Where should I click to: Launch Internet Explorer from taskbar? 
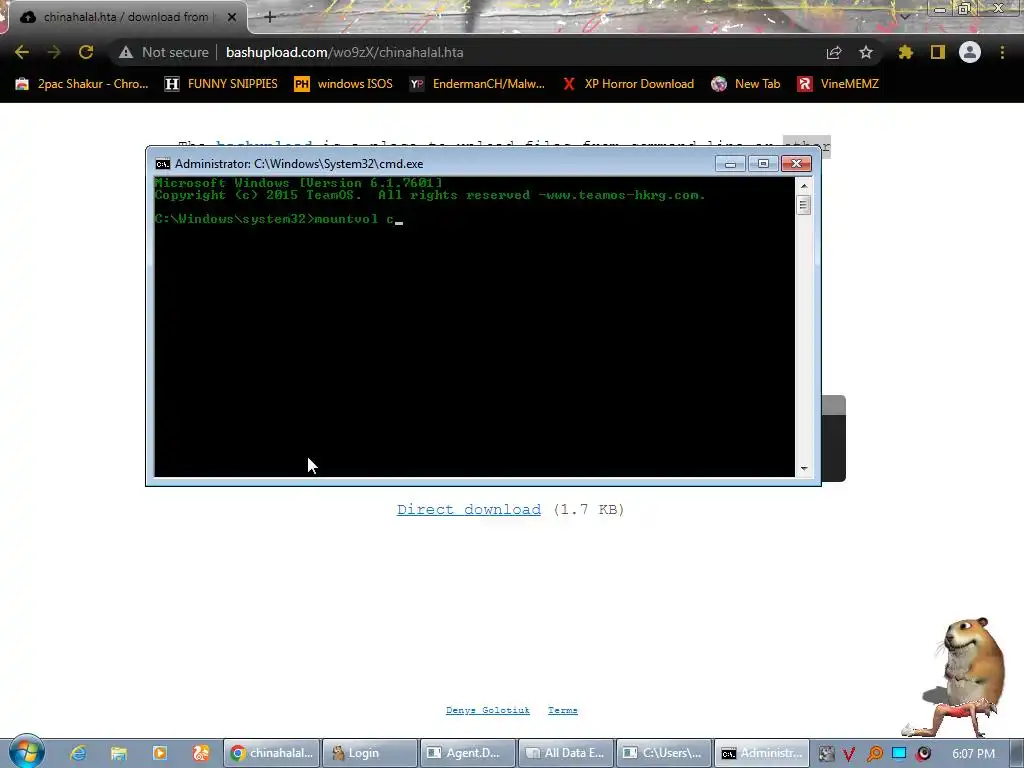[x=78, y=753]
